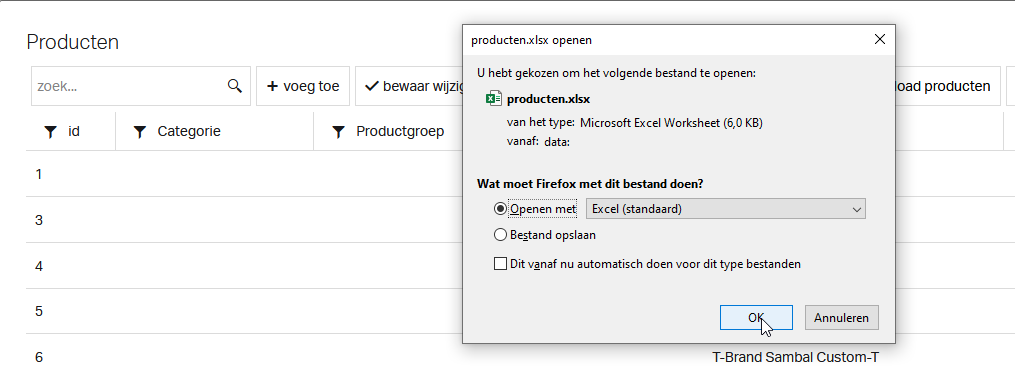1015x369 pixels.
Task: Click the Categorie column header
Action: click(188, 131)
